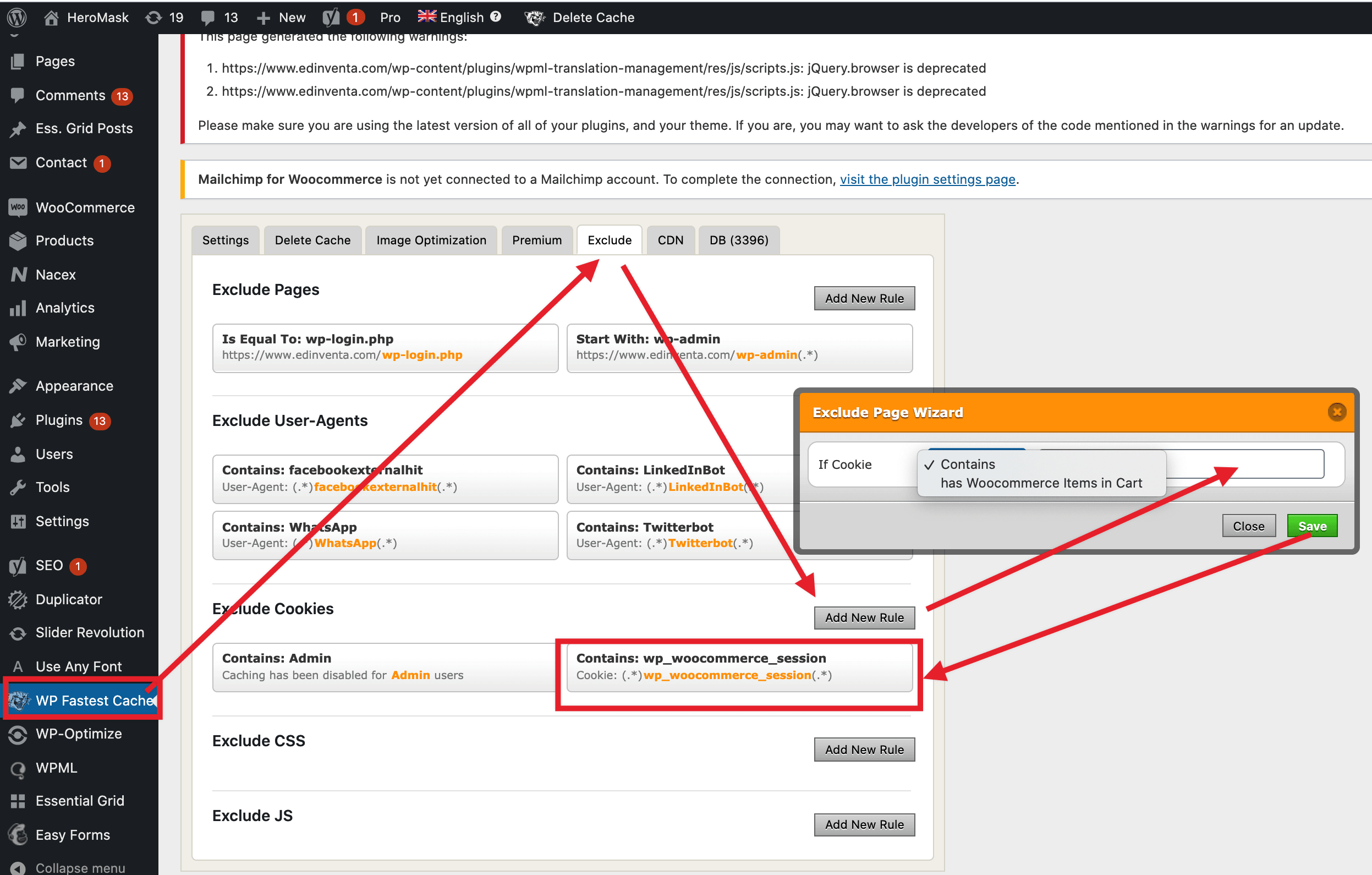
Task: Click the WP-Optimize icon in sidebar
Action: point(18,735)
